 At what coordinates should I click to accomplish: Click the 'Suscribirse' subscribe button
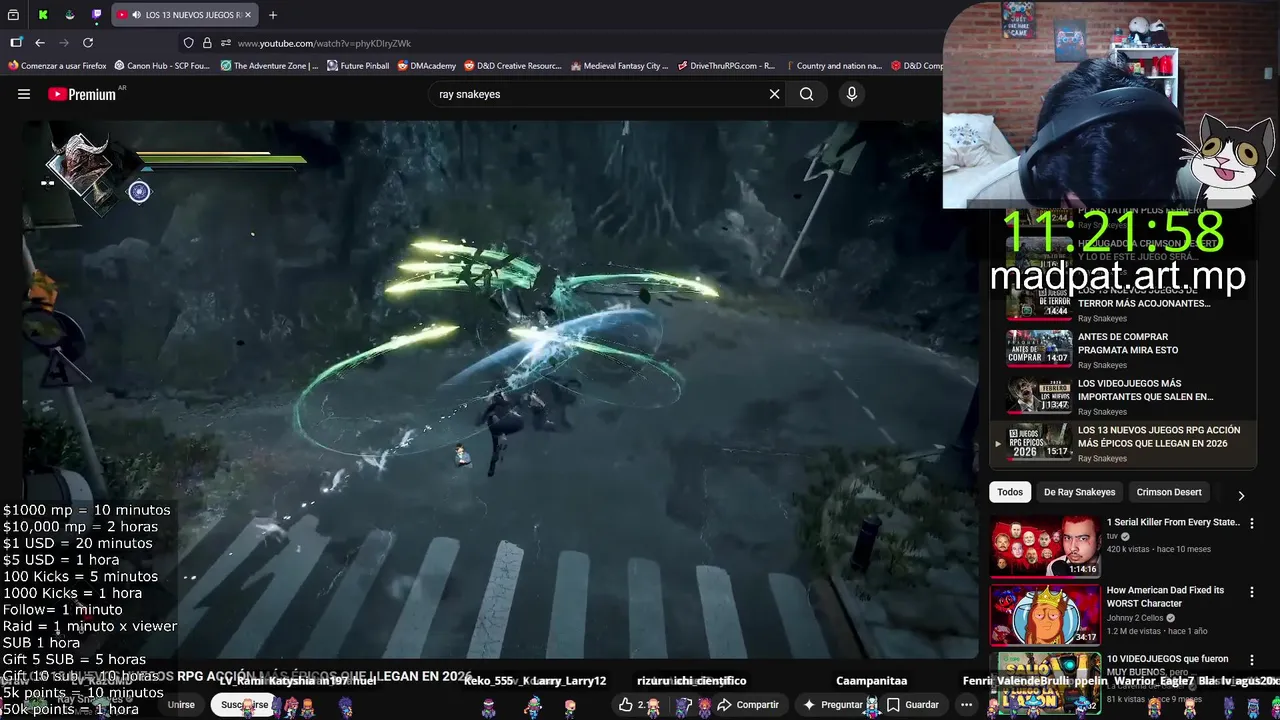coord(245,705)
